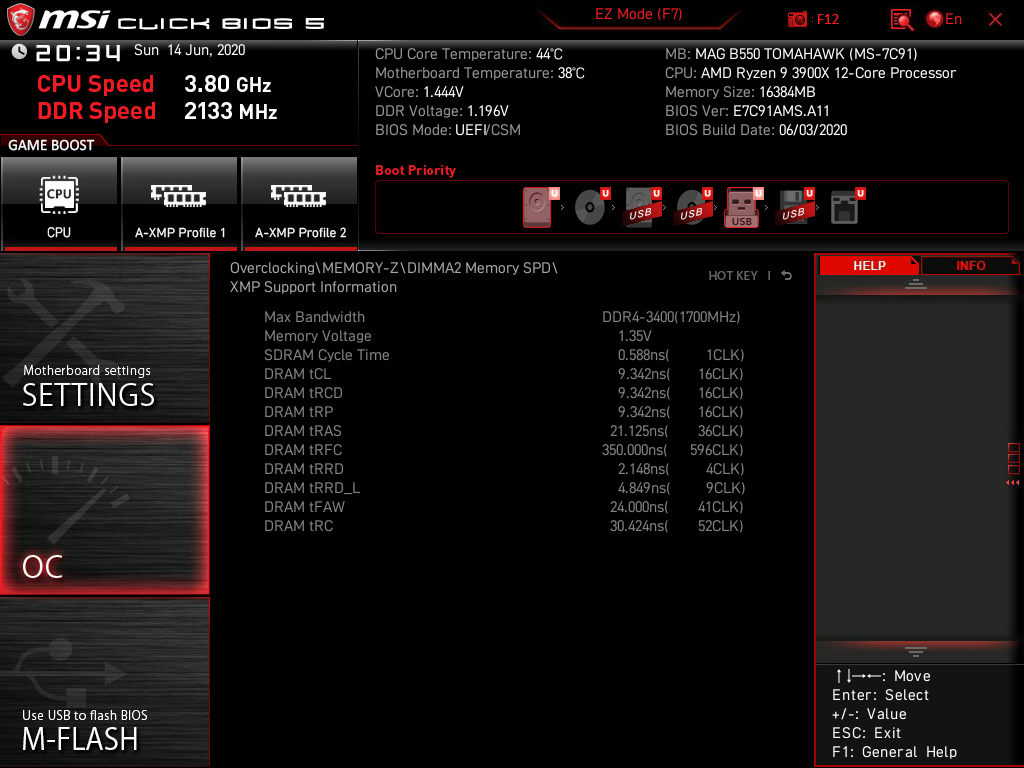Enable the CPU Game Boost button

pyautogui.click(x=59, y=203)
